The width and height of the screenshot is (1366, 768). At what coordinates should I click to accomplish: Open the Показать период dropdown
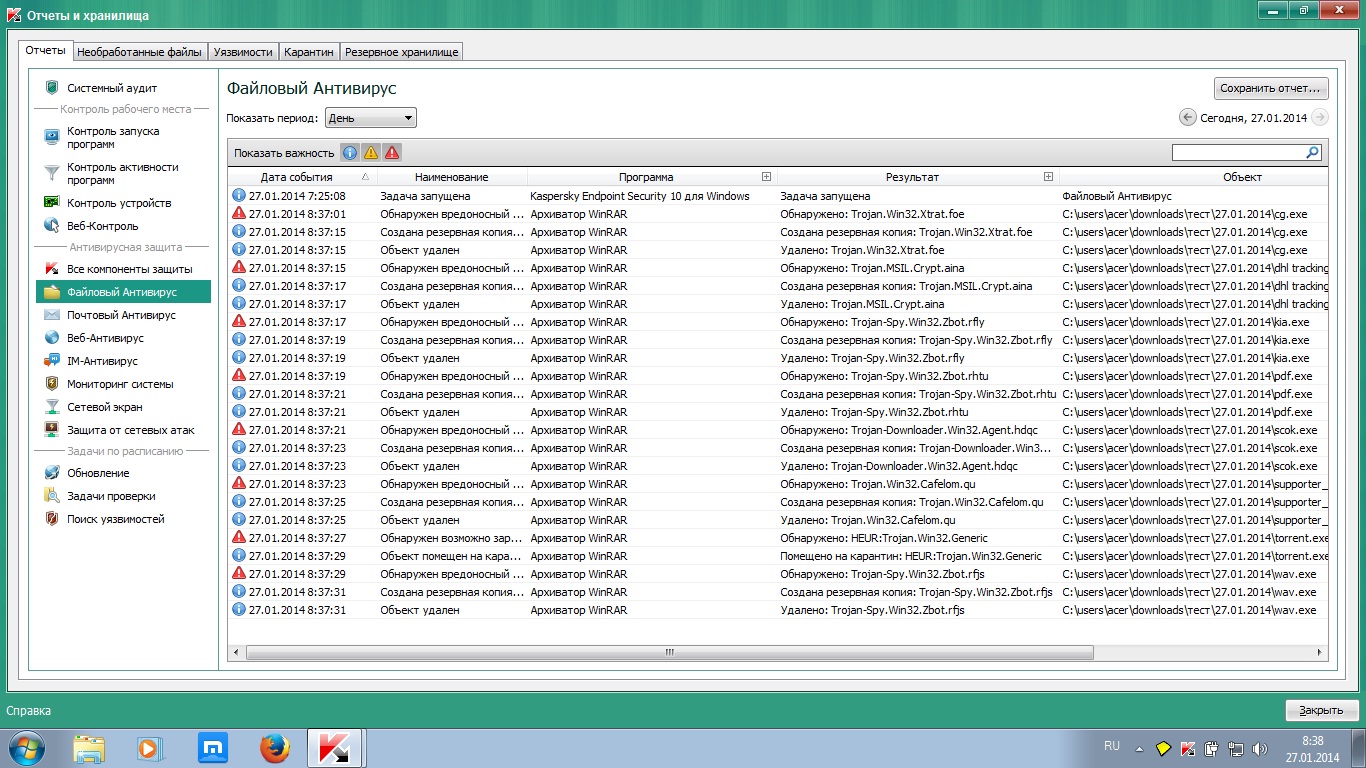pos(370,118)
